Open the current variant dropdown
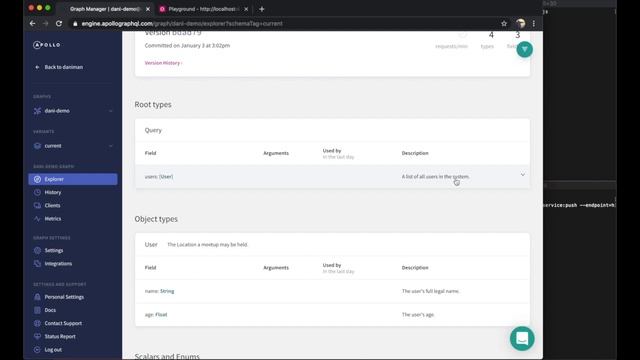This screenshot has height=360, width=640. tap(73, 146)
